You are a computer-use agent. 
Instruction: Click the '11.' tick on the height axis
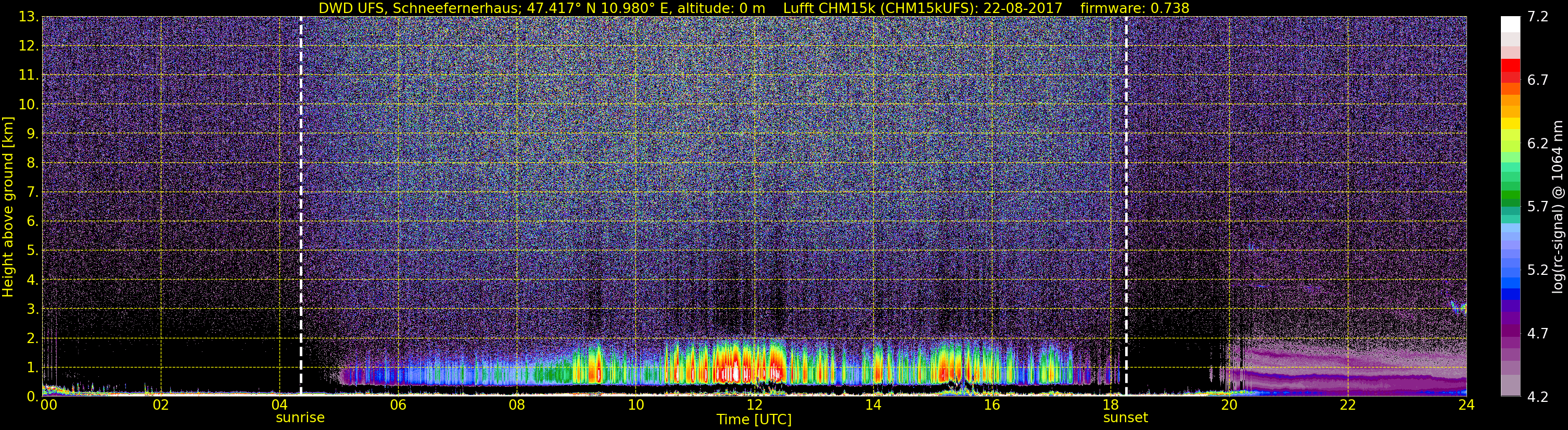(29, 75)
